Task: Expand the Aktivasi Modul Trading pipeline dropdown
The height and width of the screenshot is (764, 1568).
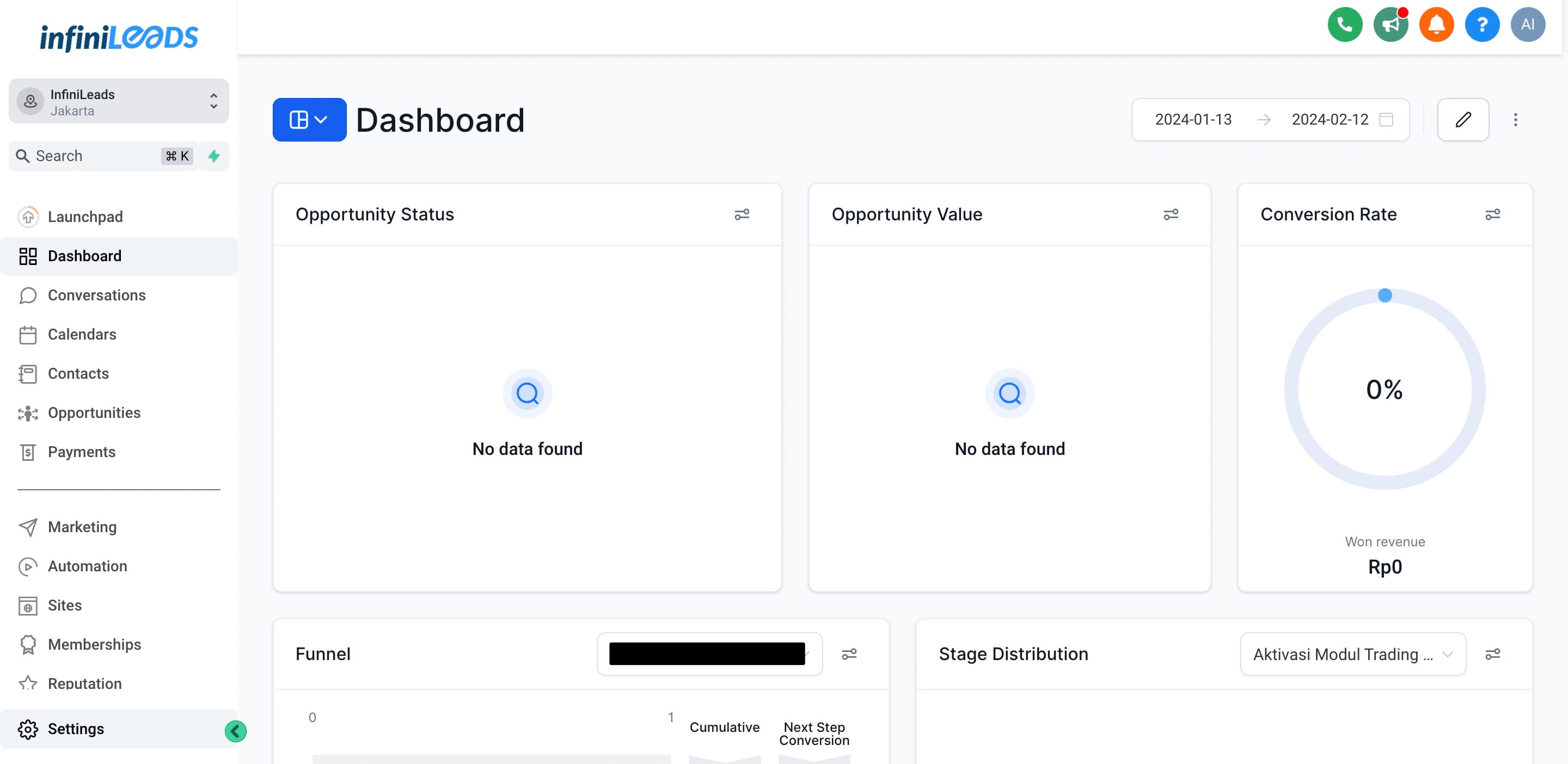Action: pos(1352,654)
